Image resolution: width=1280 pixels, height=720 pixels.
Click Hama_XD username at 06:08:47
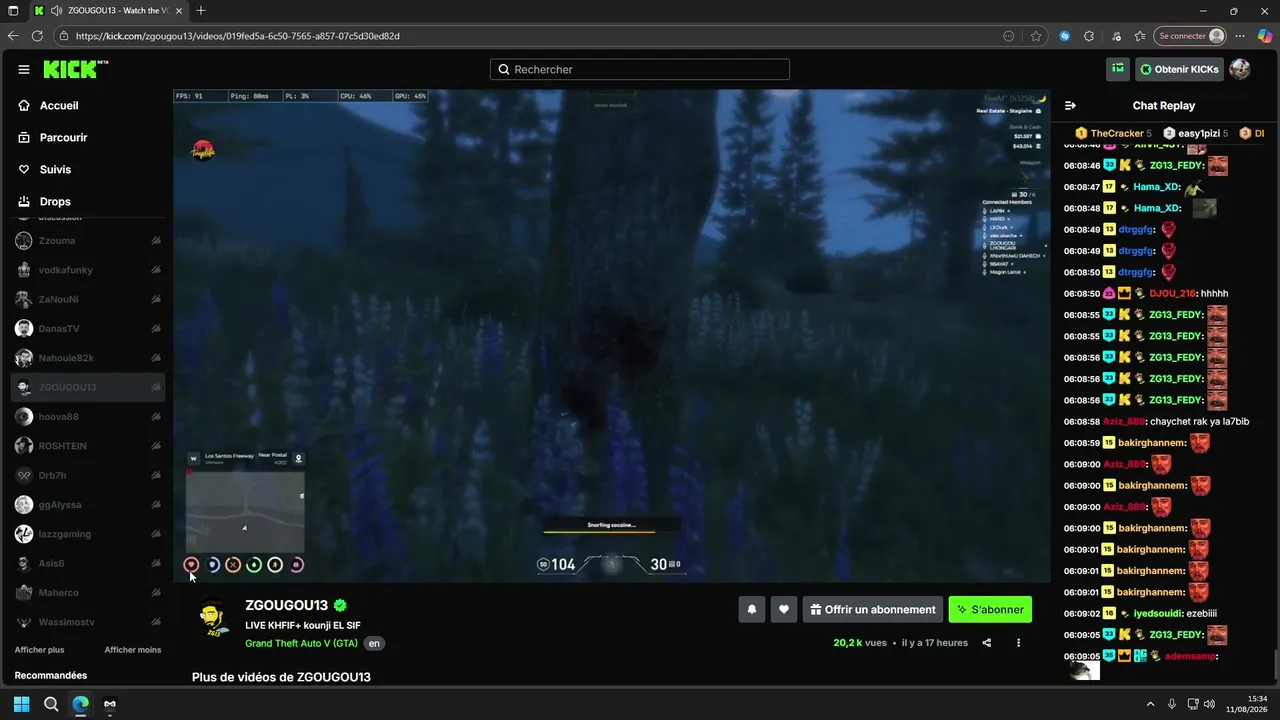(x=1156, y=187)
